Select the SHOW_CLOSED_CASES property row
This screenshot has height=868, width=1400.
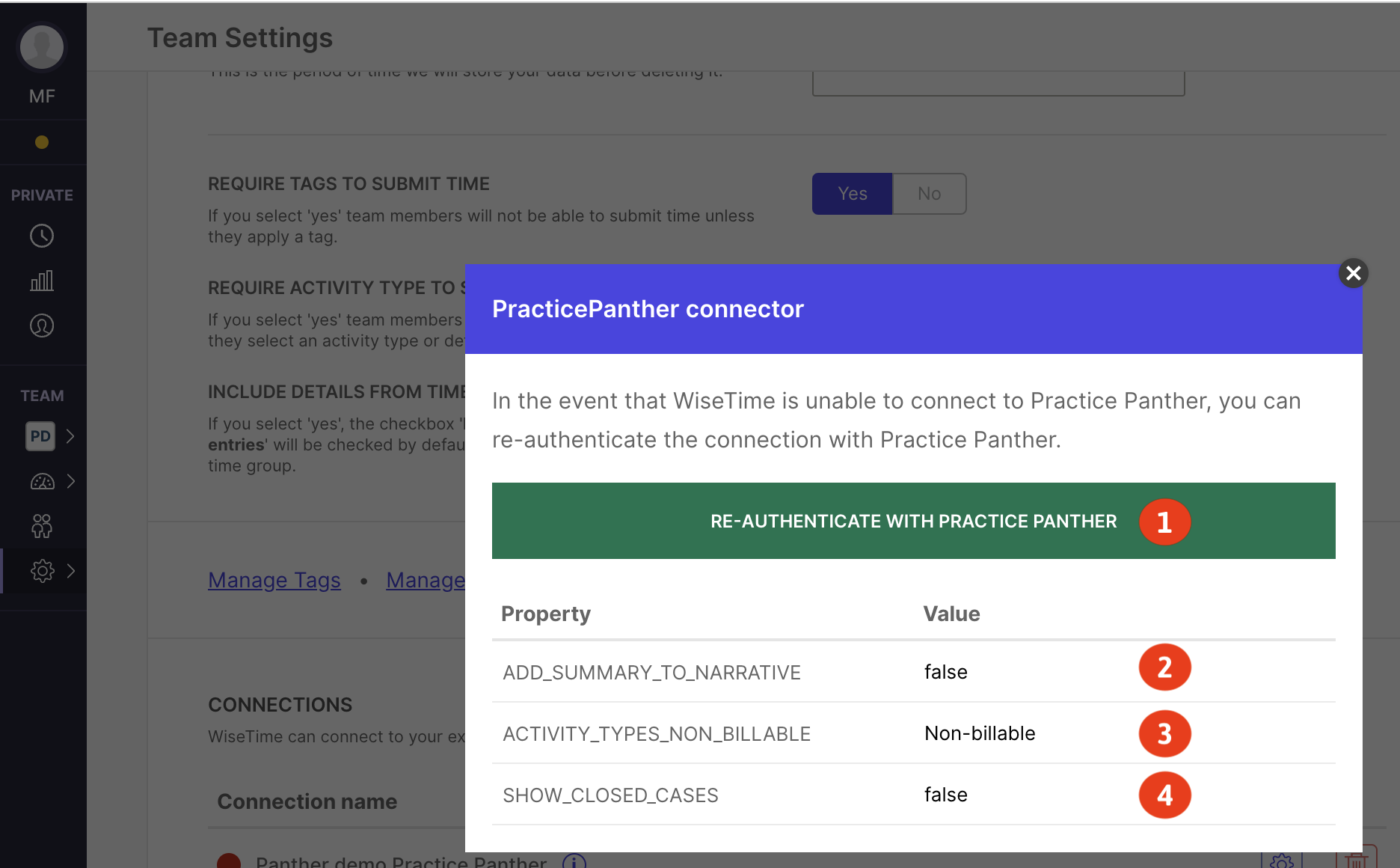pyautogui.click(x=913, y=795)
